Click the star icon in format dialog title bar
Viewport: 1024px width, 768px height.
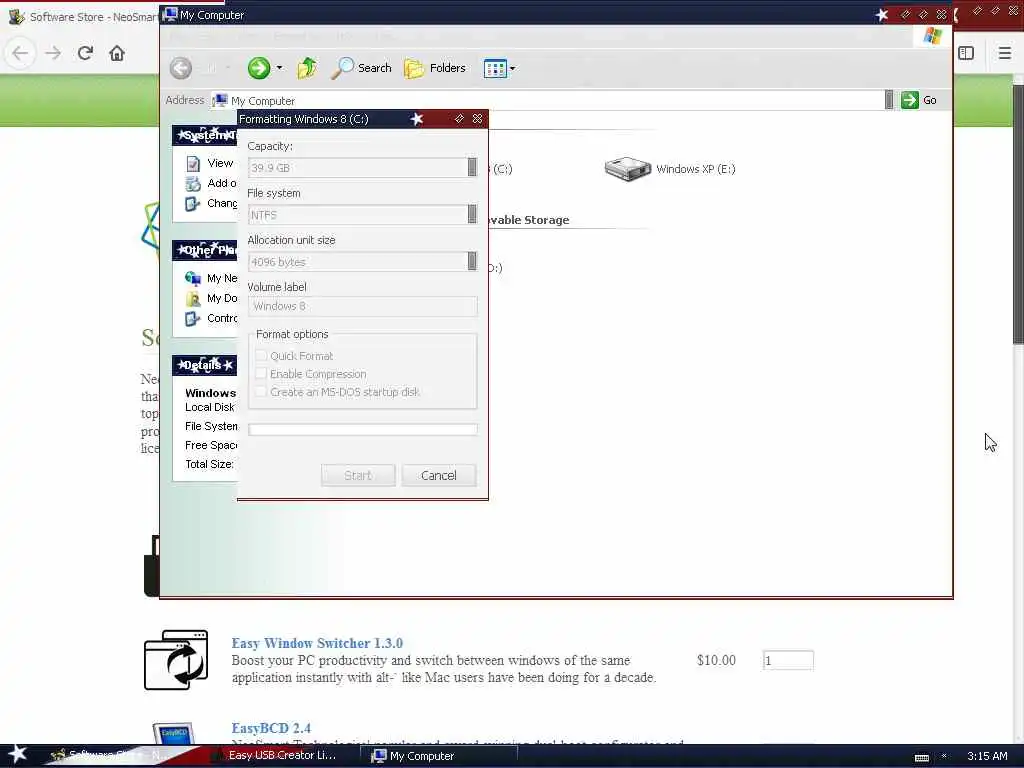pyautogui.click(x=417, y=119)
